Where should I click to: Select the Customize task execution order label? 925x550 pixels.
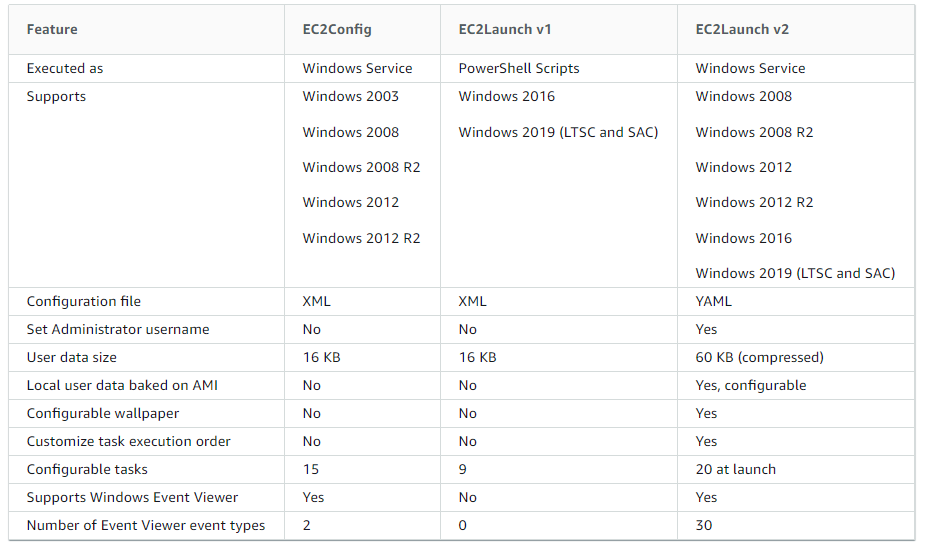(129, 441)
